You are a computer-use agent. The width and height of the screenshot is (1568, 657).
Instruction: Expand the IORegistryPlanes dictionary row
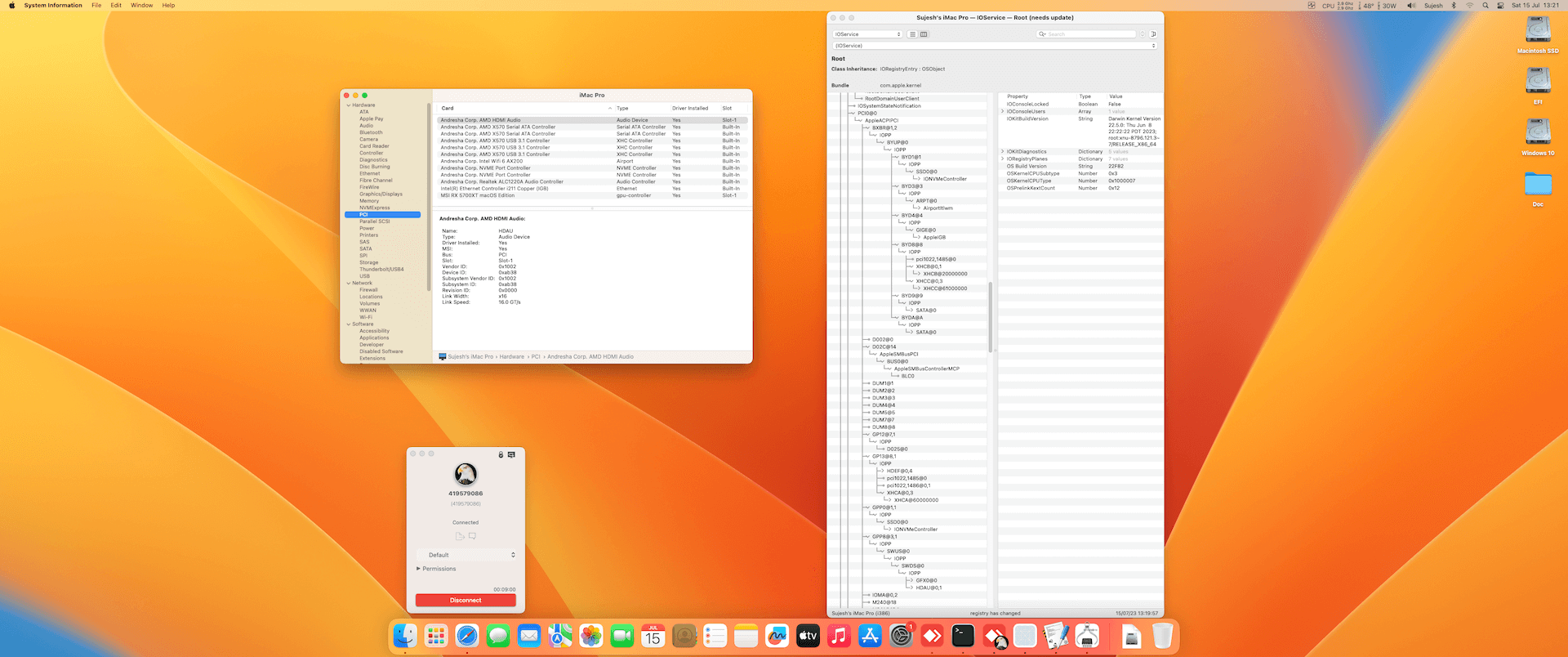pyautogui.click(x=1003, y=159)
